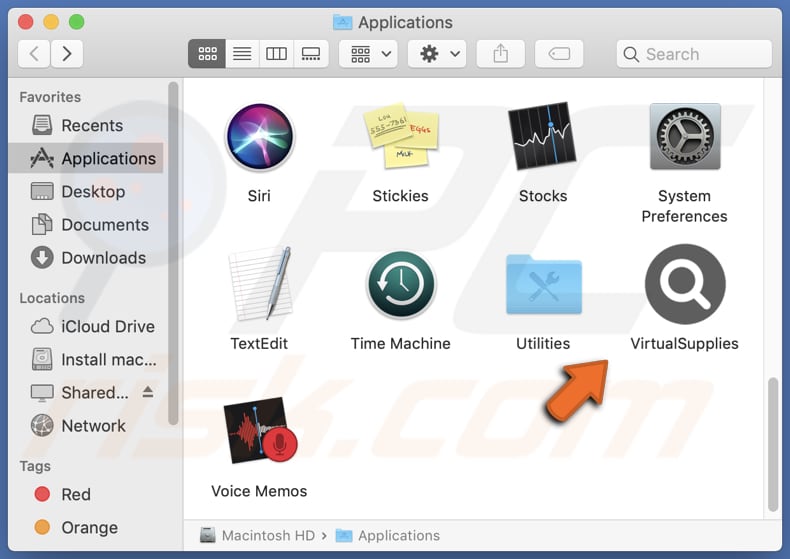Open Downloads in the sidebar
Viewport: 790px width, 559px height.
(x=86, y=258)
